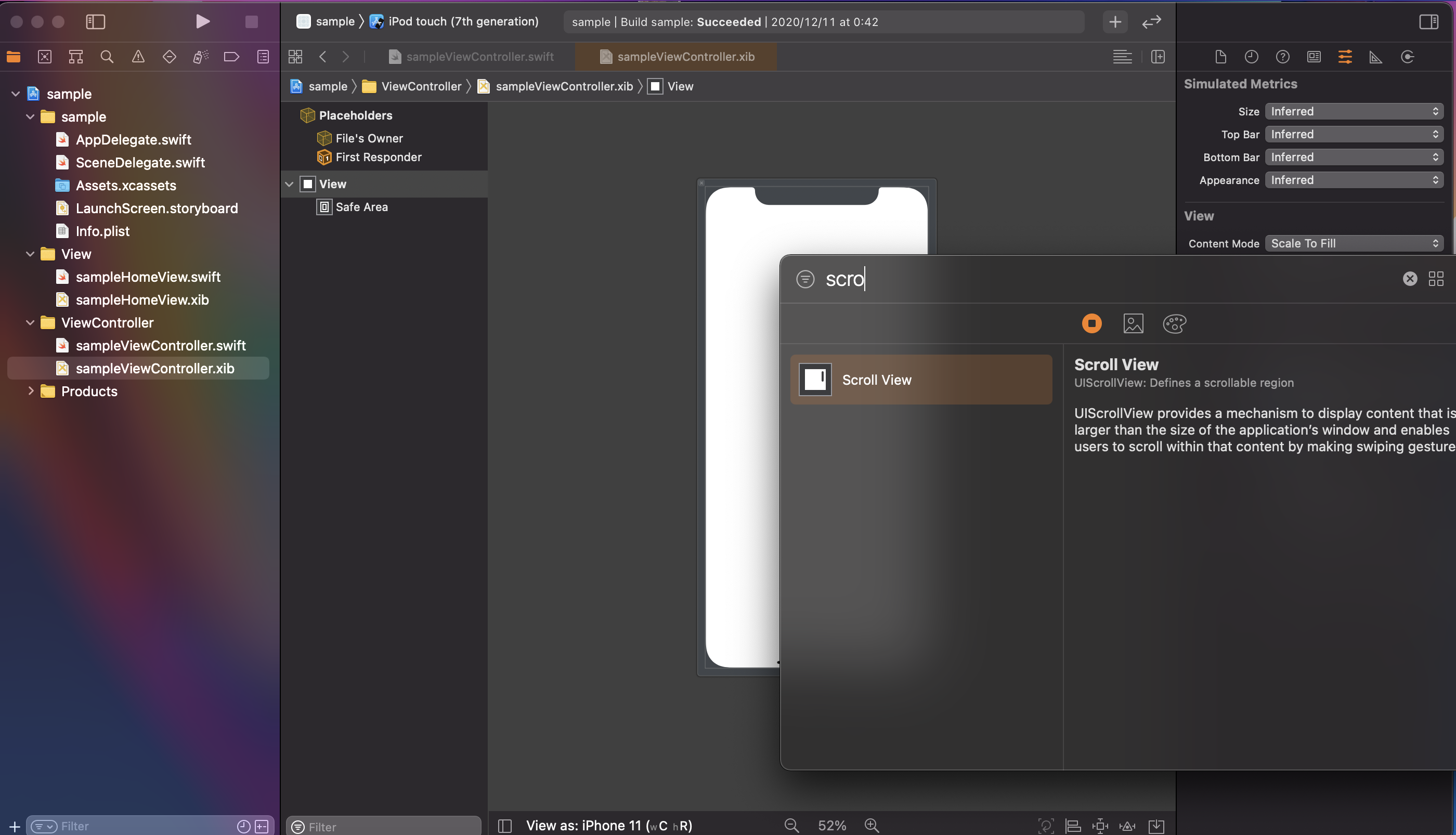
Task: Close the object library search popup
Action: click(x=1410, y=278)
